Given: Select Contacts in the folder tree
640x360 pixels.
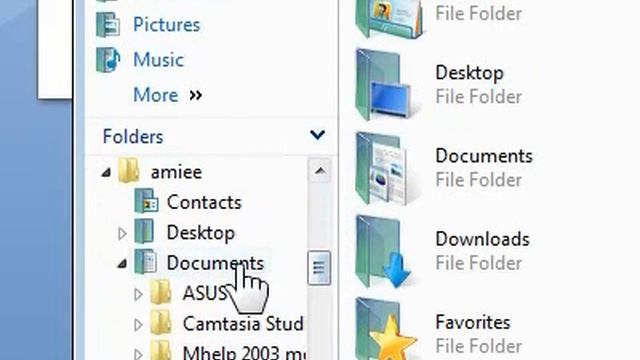Looking at the screenshot, I should tap(204, 202).
